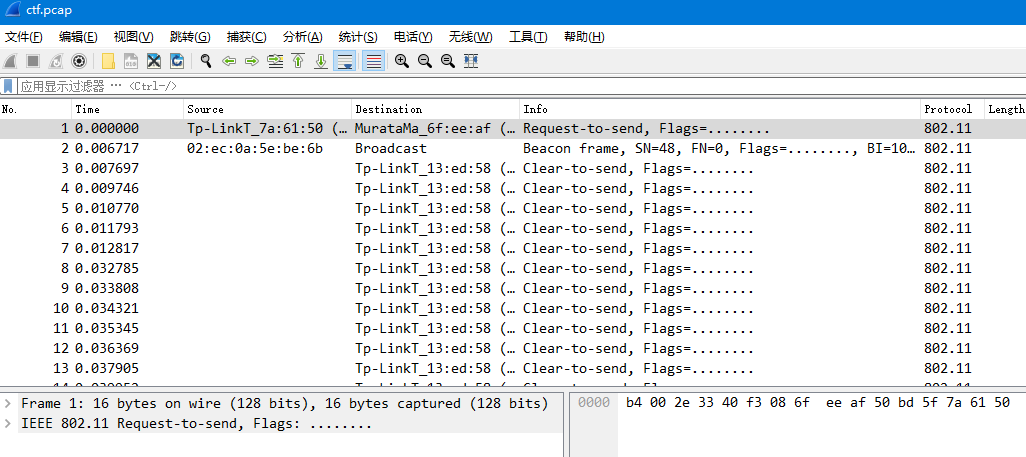Screen dimensions: 1026x457
Task: Zoom out packet text
Action: [425, 61]
